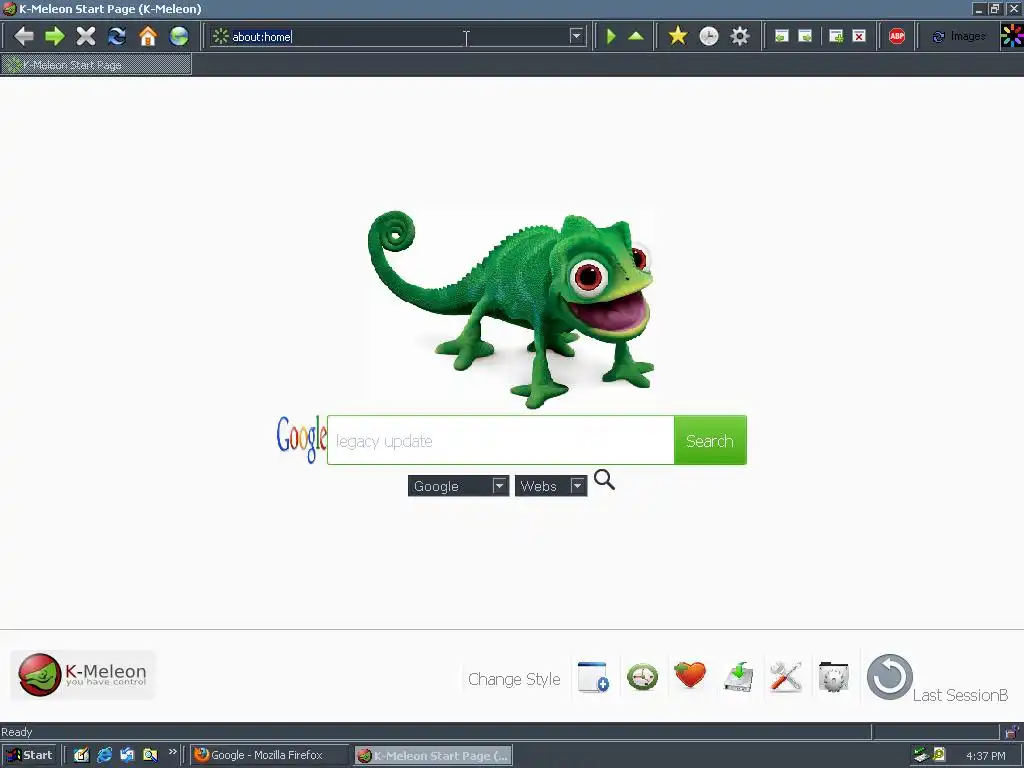This screenshot has width=1024, height=768.
Task: Close the tab with the red X window icon
Action: point(859,37)
